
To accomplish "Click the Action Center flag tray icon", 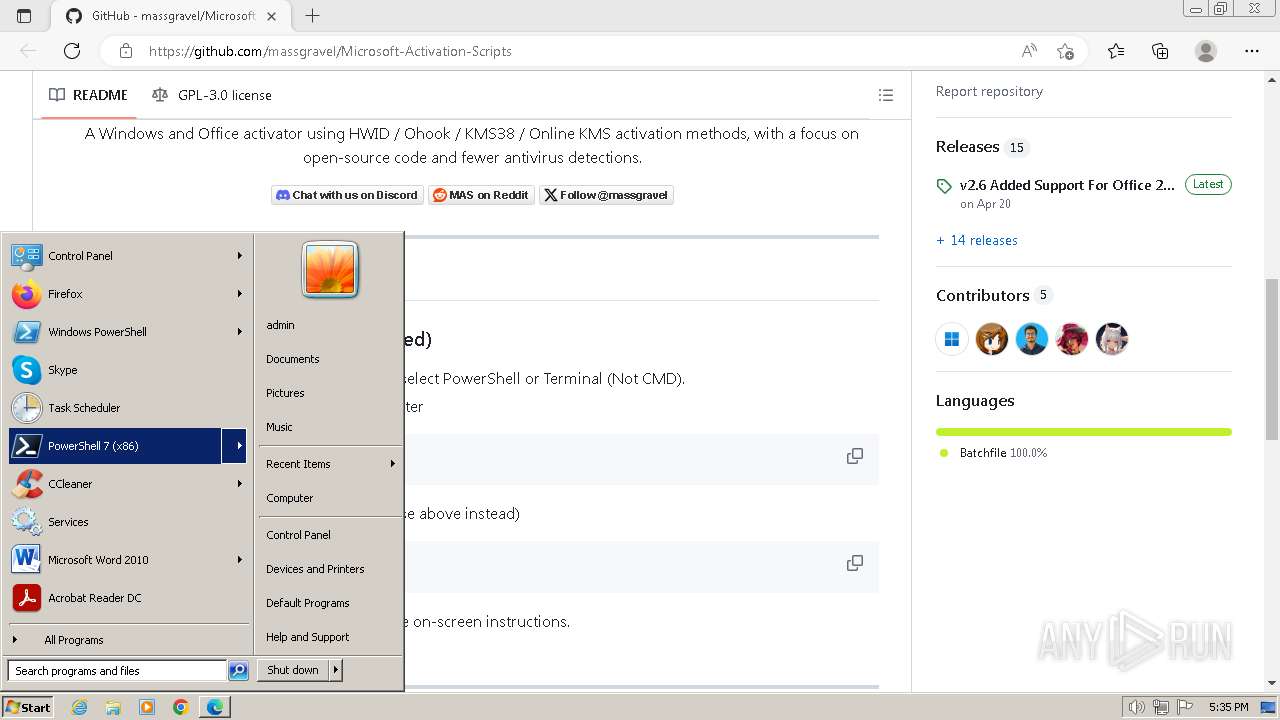I will (x=1185, y=707).
